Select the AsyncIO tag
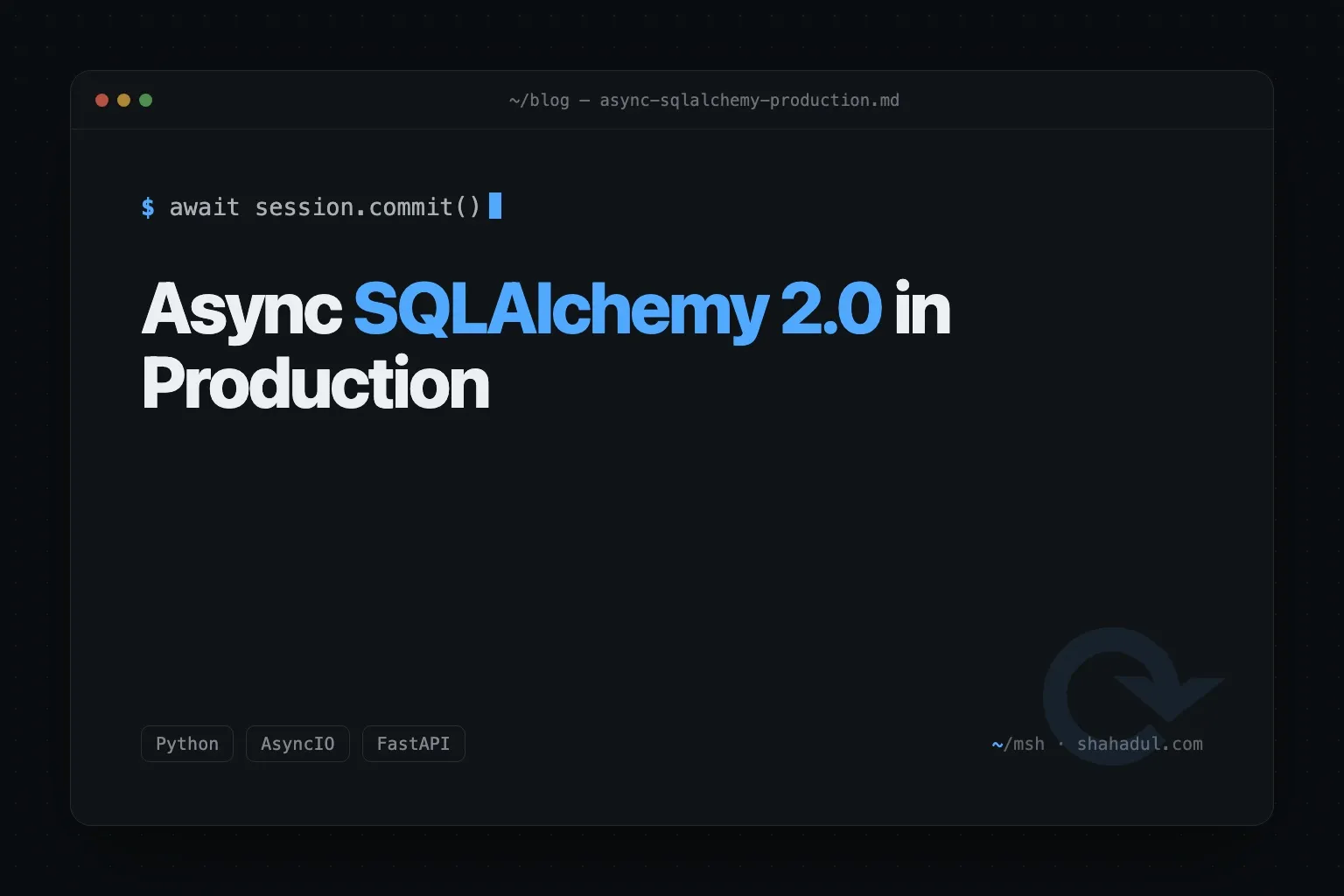1344x896 pixels. pos(297,744)
